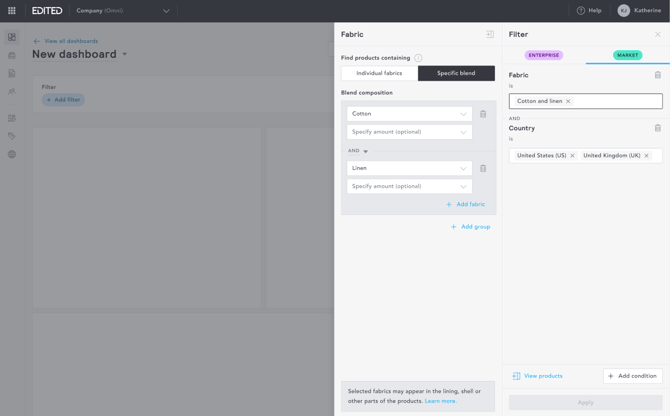Image resolution: width=670 pixels, height=416 pixels.
Task: Click the View products link
Action: (x=538, y=376)
